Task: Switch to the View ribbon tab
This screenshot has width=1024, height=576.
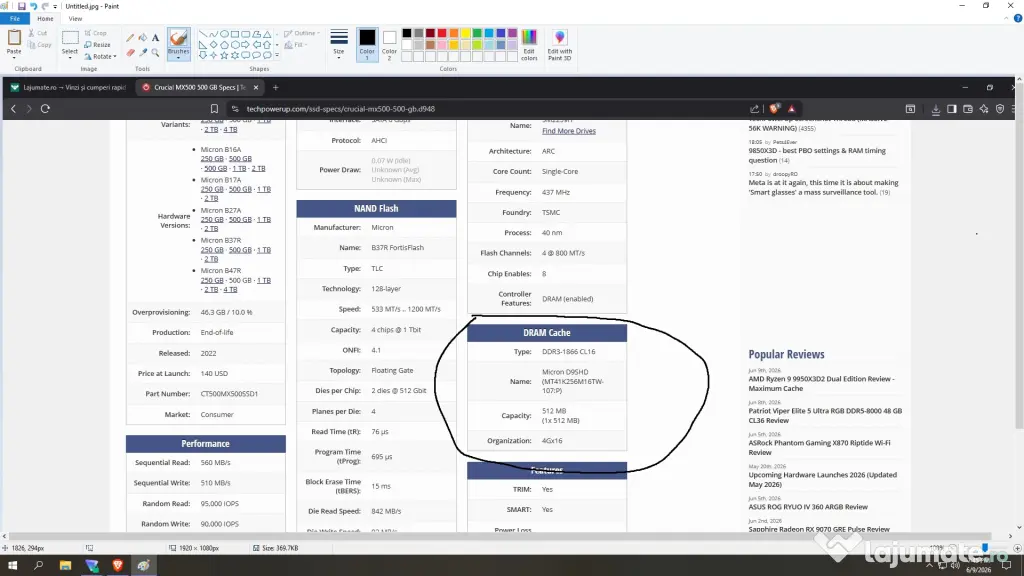Action: [75, 19]
